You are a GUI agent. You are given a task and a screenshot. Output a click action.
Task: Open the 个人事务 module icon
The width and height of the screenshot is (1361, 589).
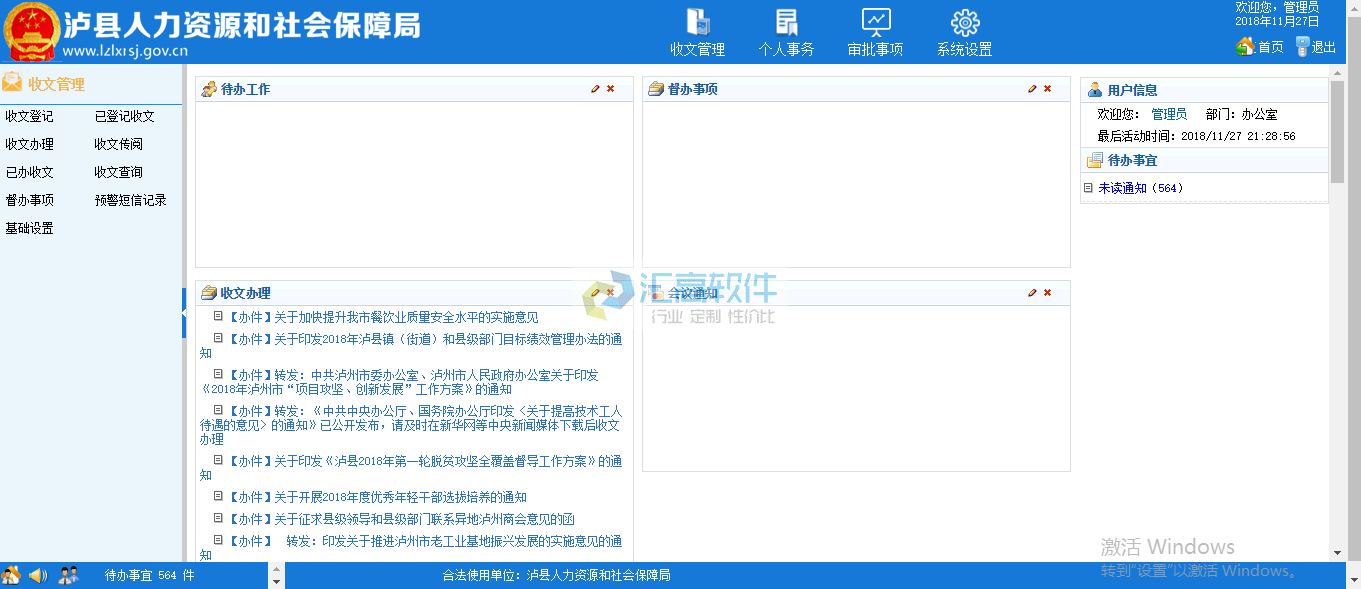click(786, 32)
